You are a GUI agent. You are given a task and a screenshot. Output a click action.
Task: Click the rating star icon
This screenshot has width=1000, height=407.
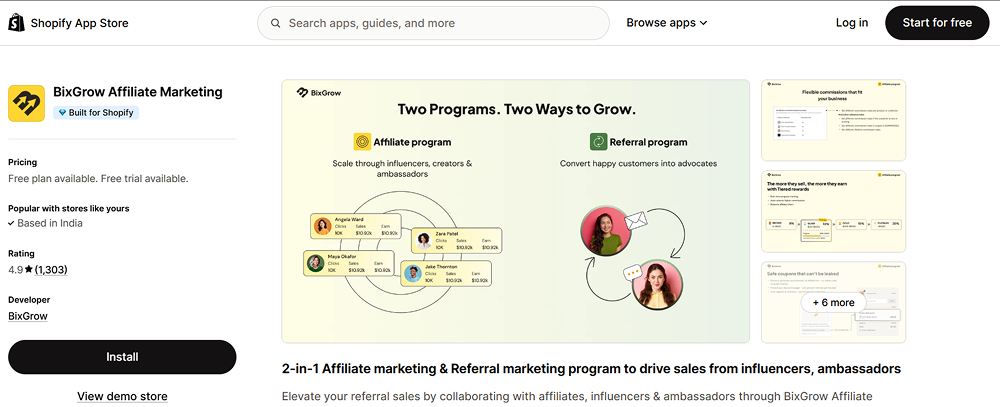[29, 269]
